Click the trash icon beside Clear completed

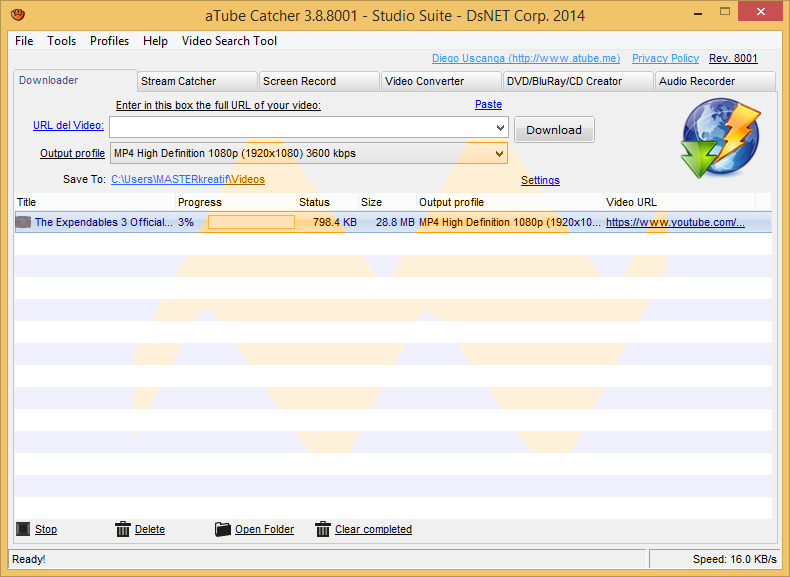(x=322, y=529)
